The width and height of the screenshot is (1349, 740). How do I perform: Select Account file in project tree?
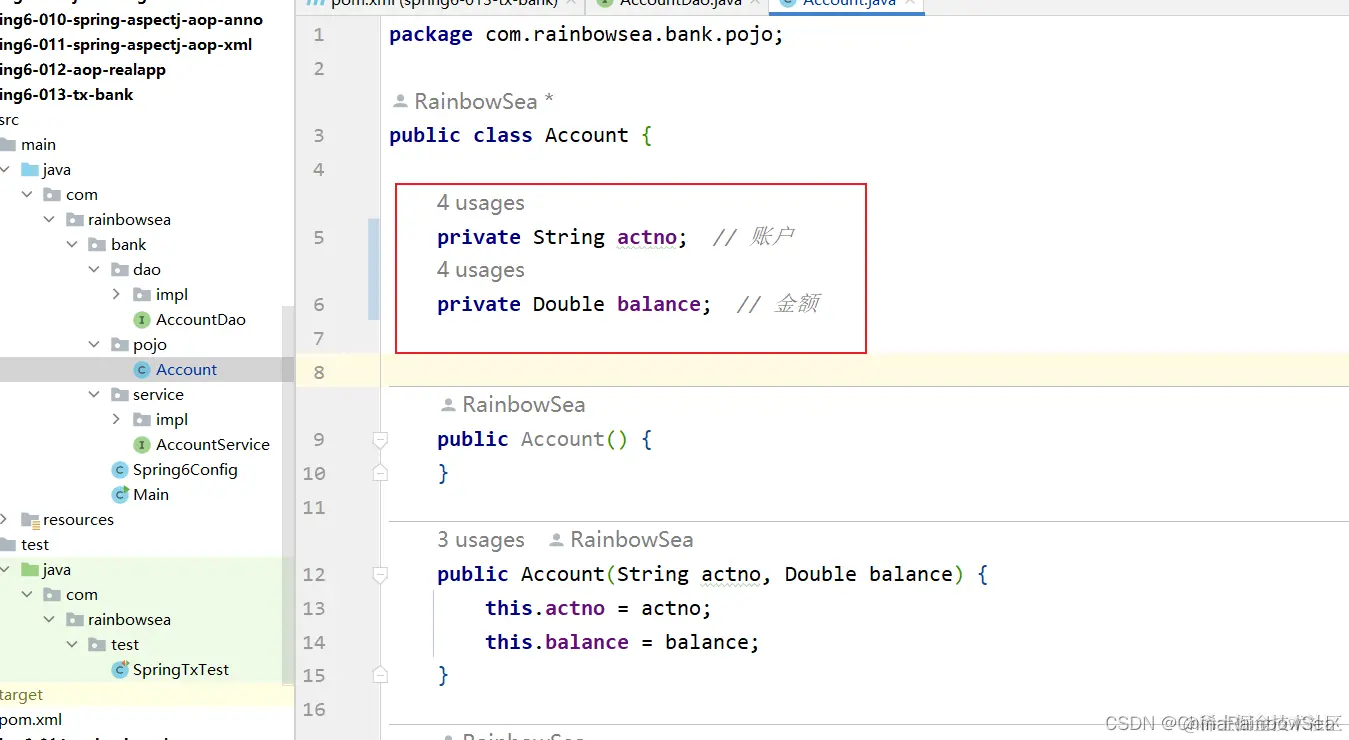coord(186,370)
